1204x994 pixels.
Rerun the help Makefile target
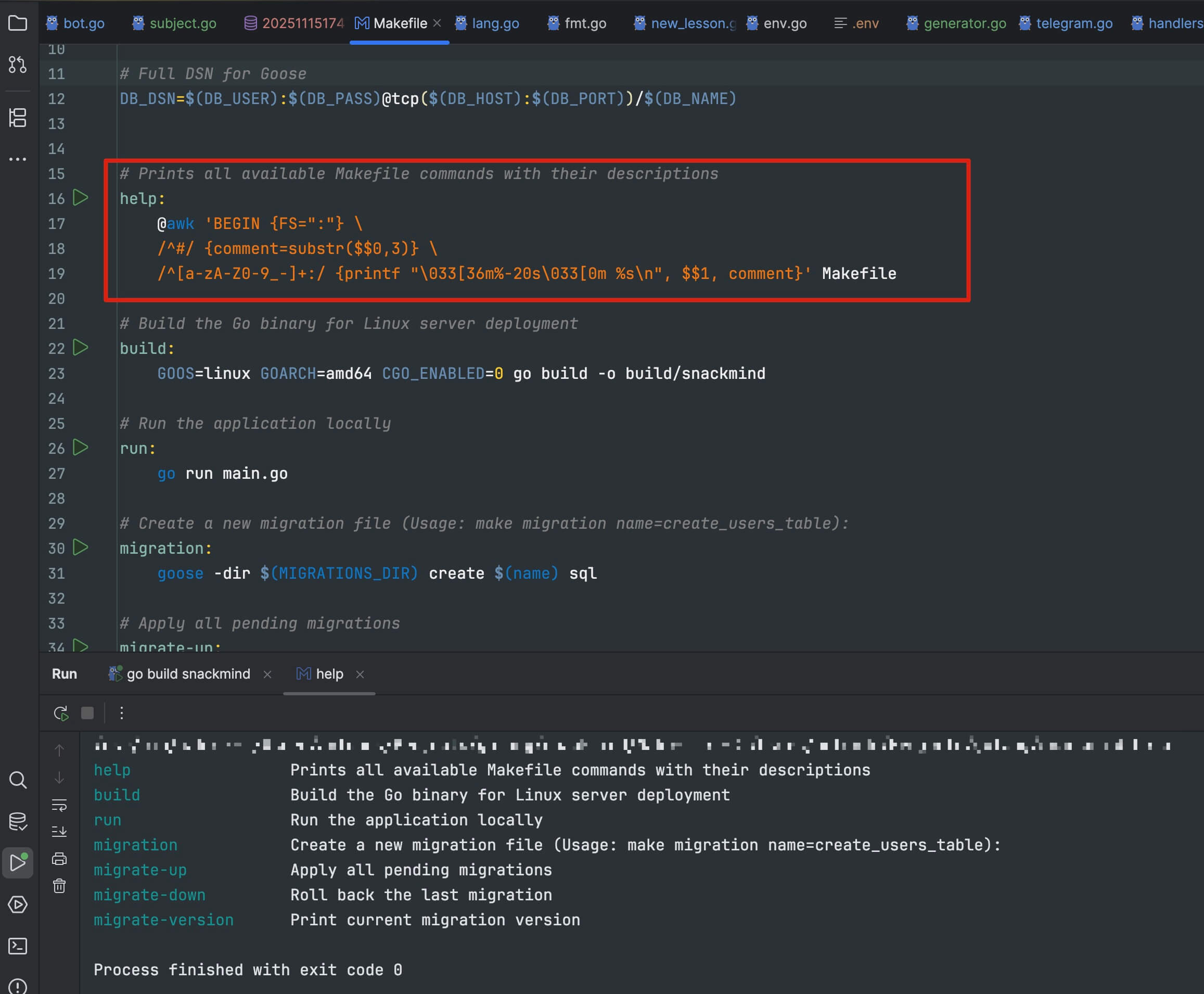60,713
